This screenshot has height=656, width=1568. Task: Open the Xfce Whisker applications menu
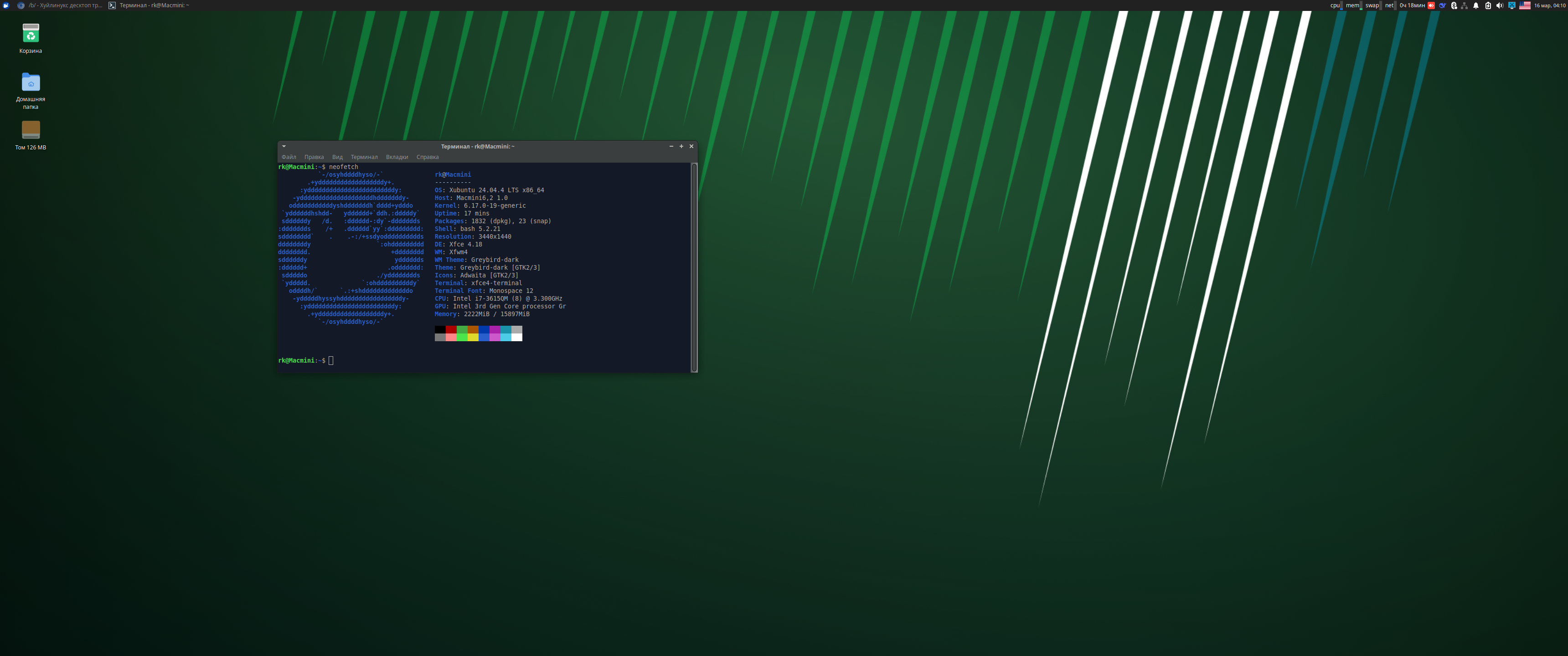pos(6,5)
